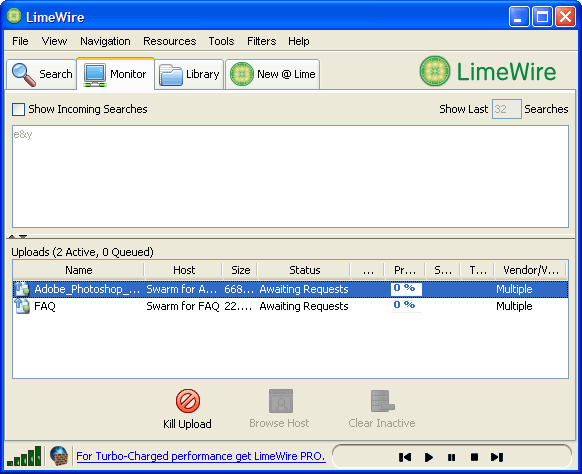Viewport: 582px width, 474px height.
Task: Click Multiple vendor cell in FAQ row
Action: tap(514, 306)
